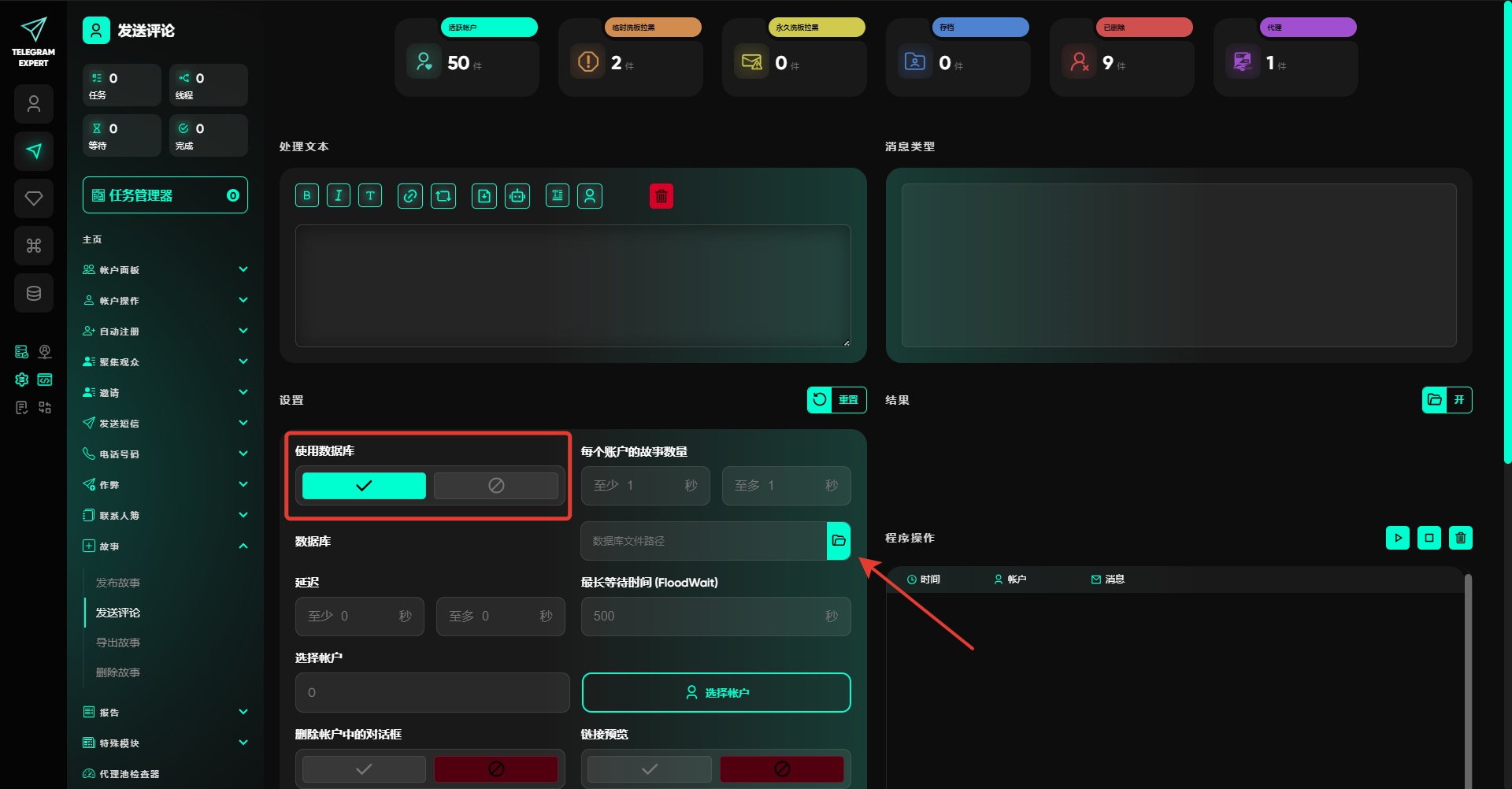Click the Italic formatting icon

[x=339, y=196]
